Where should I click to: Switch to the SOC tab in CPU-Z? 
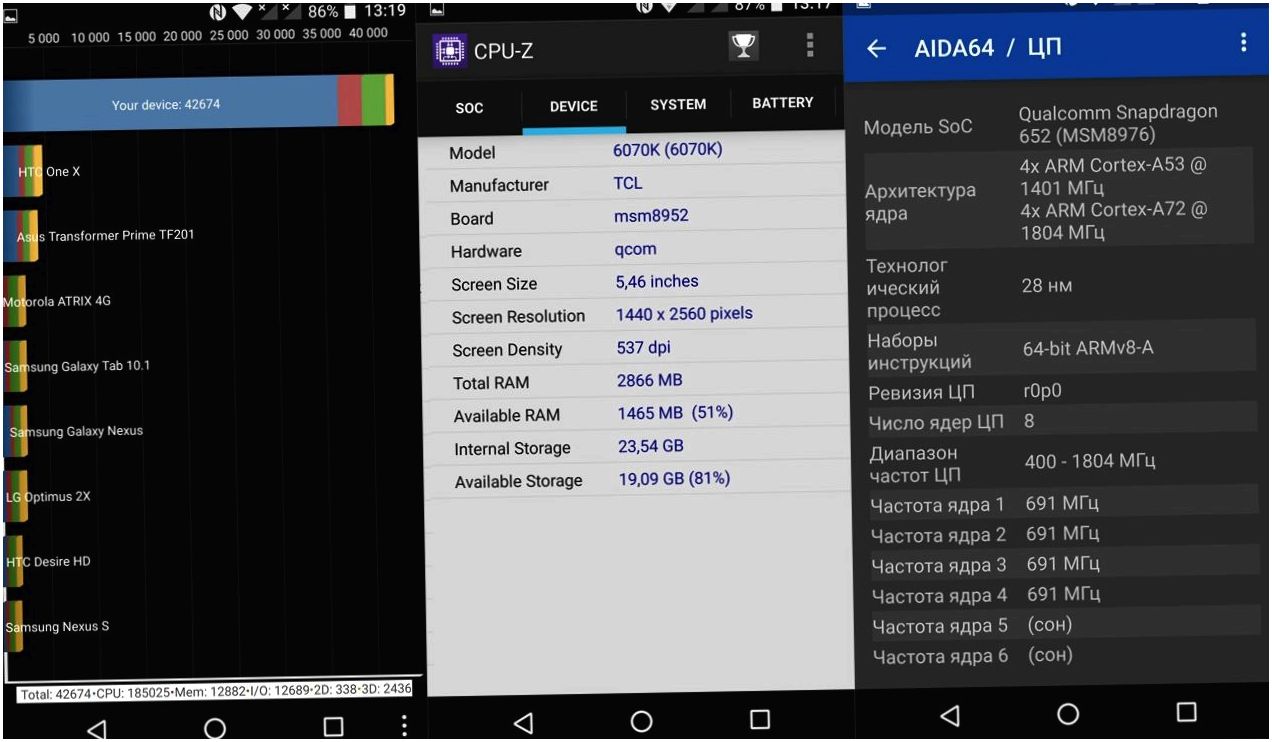[469, 108]
